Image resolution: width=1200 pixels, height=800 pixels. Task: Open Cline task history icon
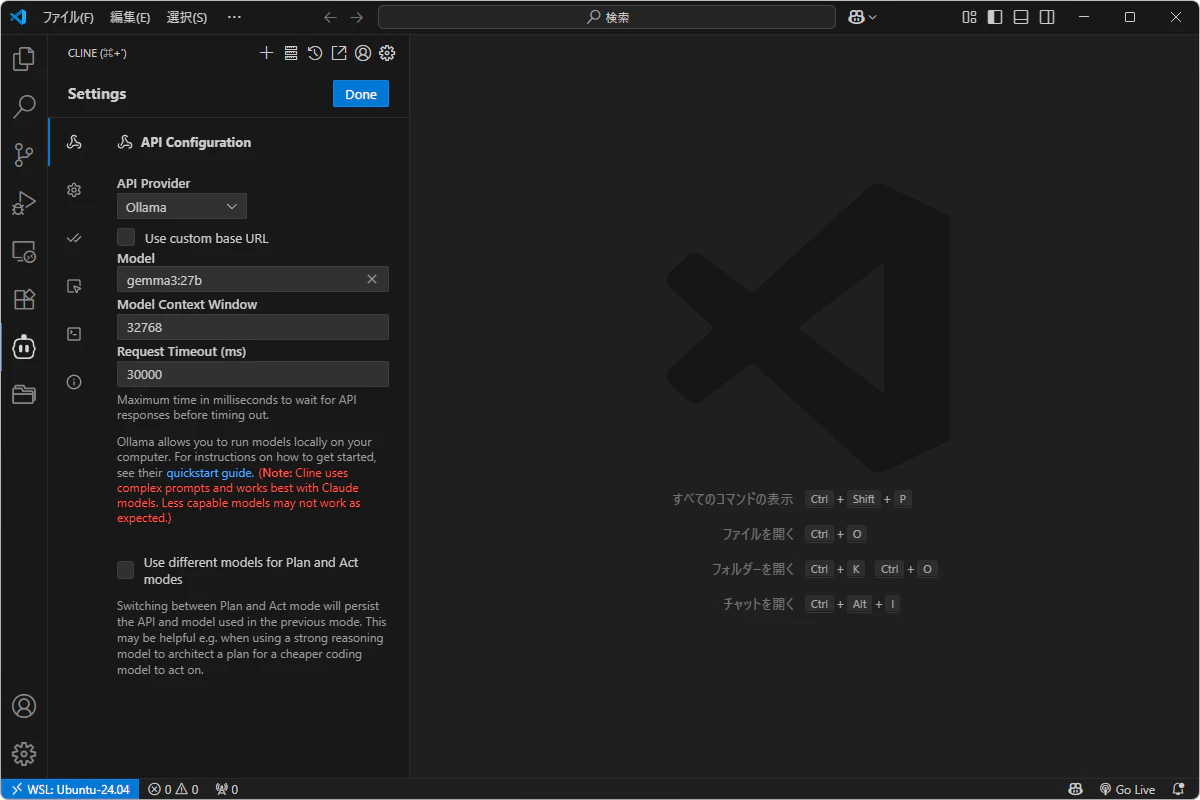[315, 53]
